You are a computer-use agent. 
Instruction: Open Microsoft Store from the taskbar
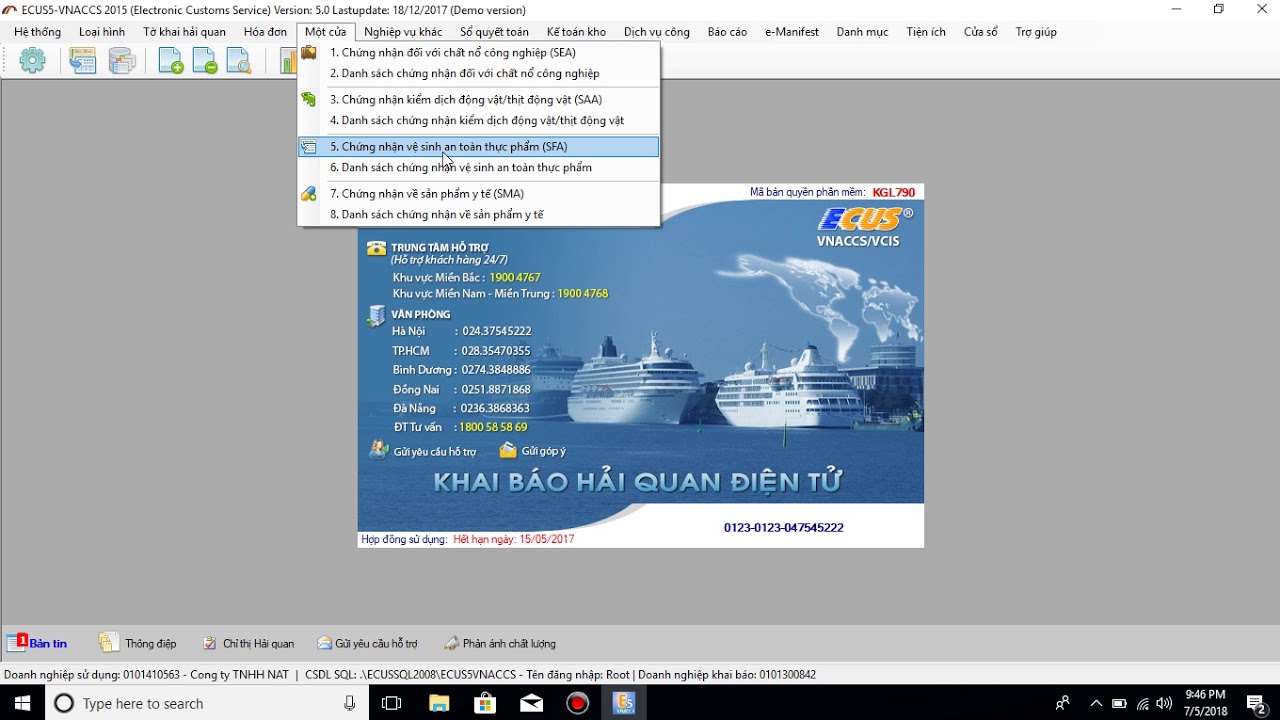(x=485, y=703)
